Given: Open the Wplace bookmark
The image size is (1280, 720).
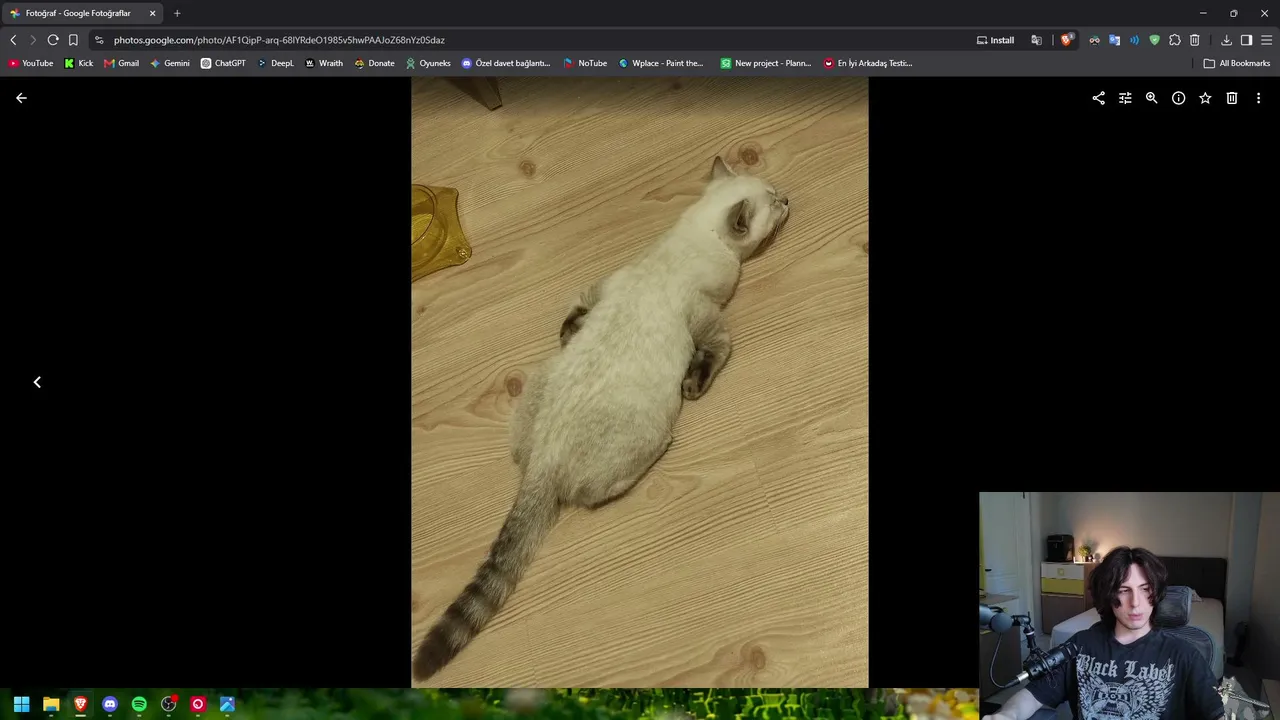Looking at the screenshot, I should (661, 63).
